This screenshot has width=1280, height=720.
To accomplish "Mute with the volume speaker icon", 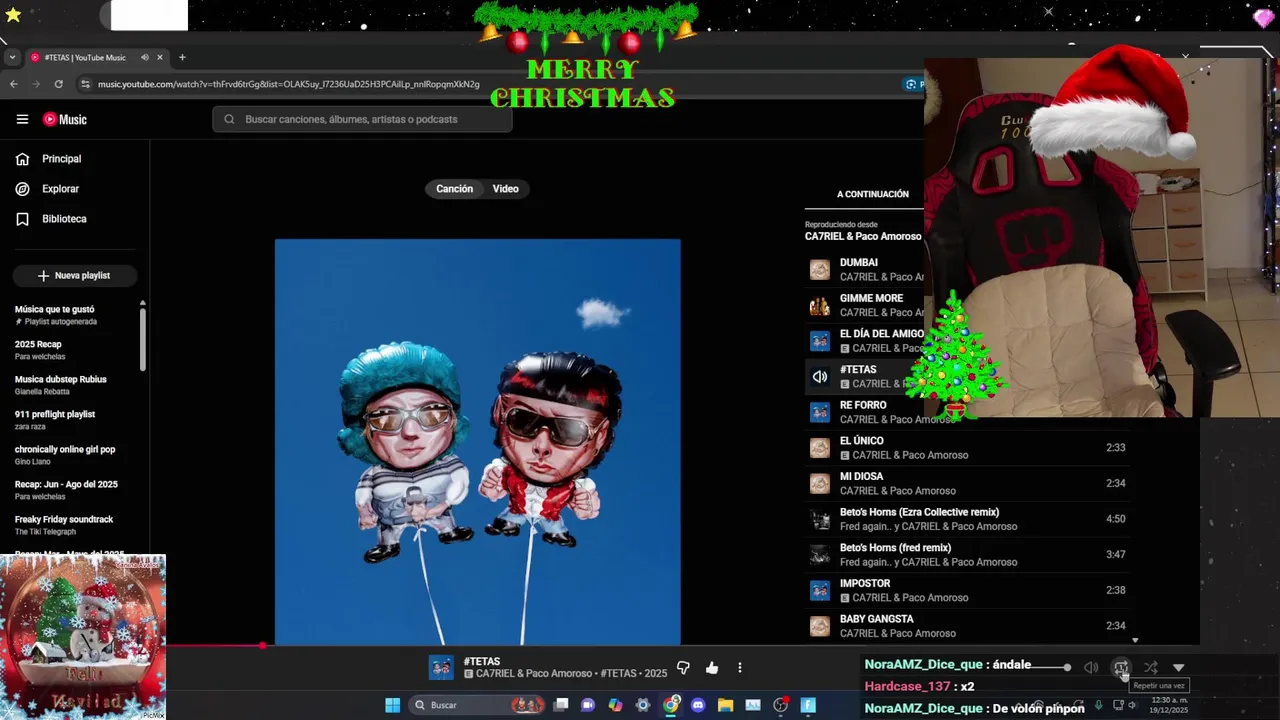I will point(1091,667).
